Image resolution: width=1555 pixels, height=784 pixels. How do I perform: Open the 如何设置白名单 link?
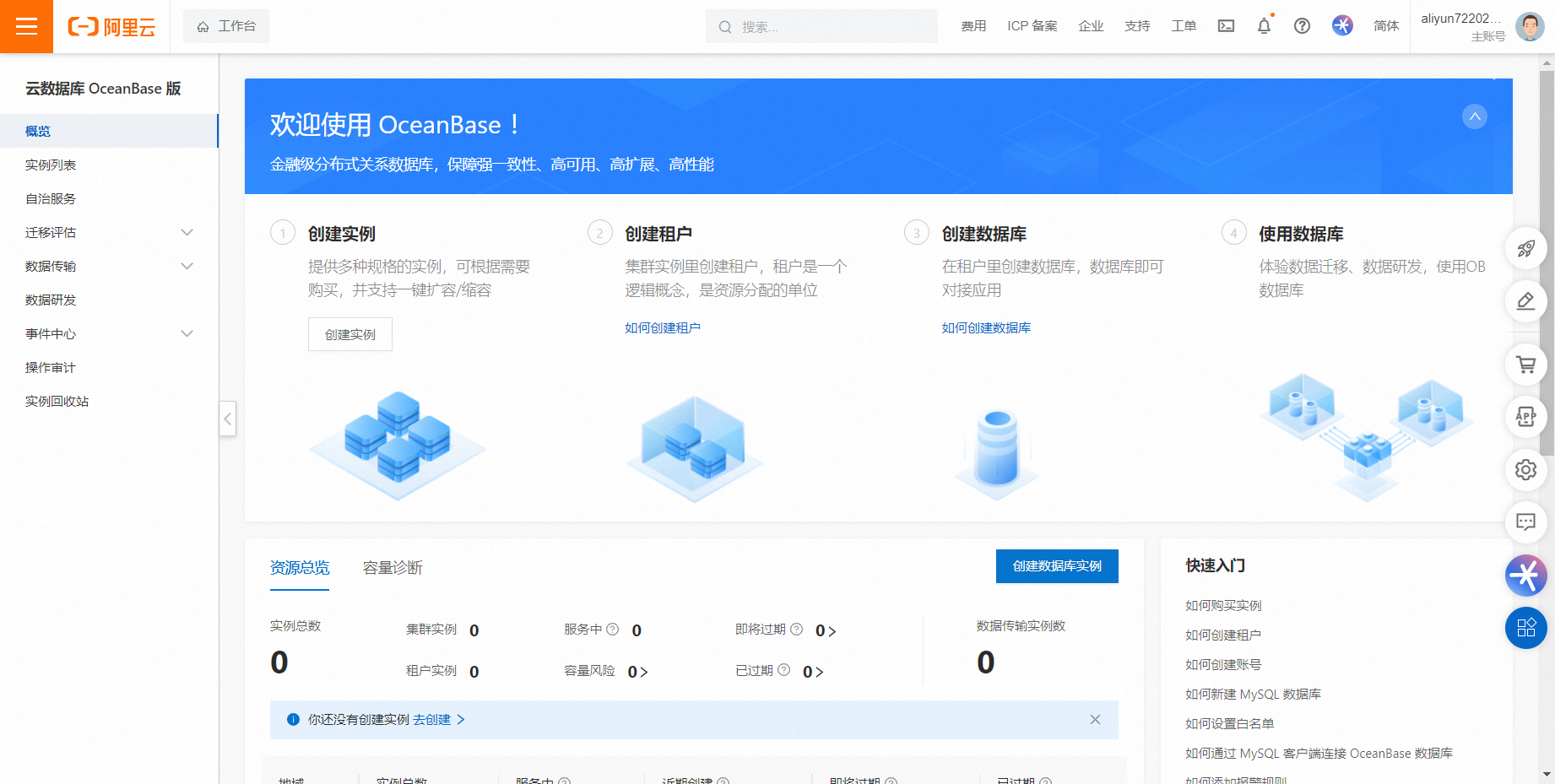(1230, 723)
